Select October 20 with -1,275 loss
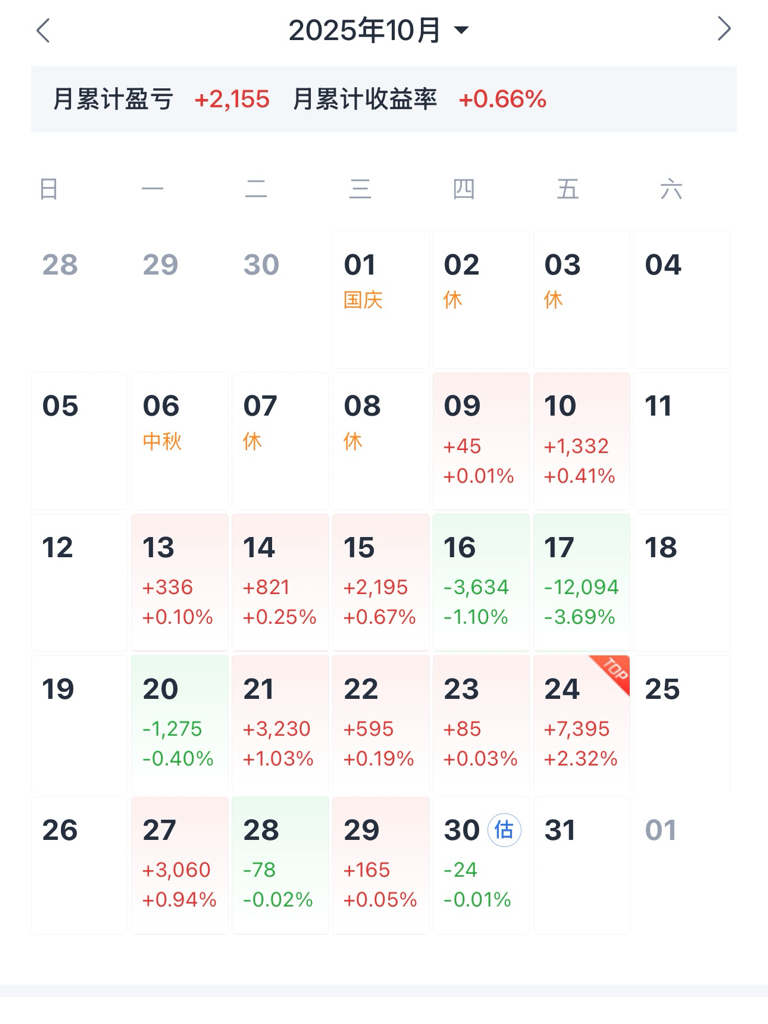768x1024 pixels. (179, 724)
